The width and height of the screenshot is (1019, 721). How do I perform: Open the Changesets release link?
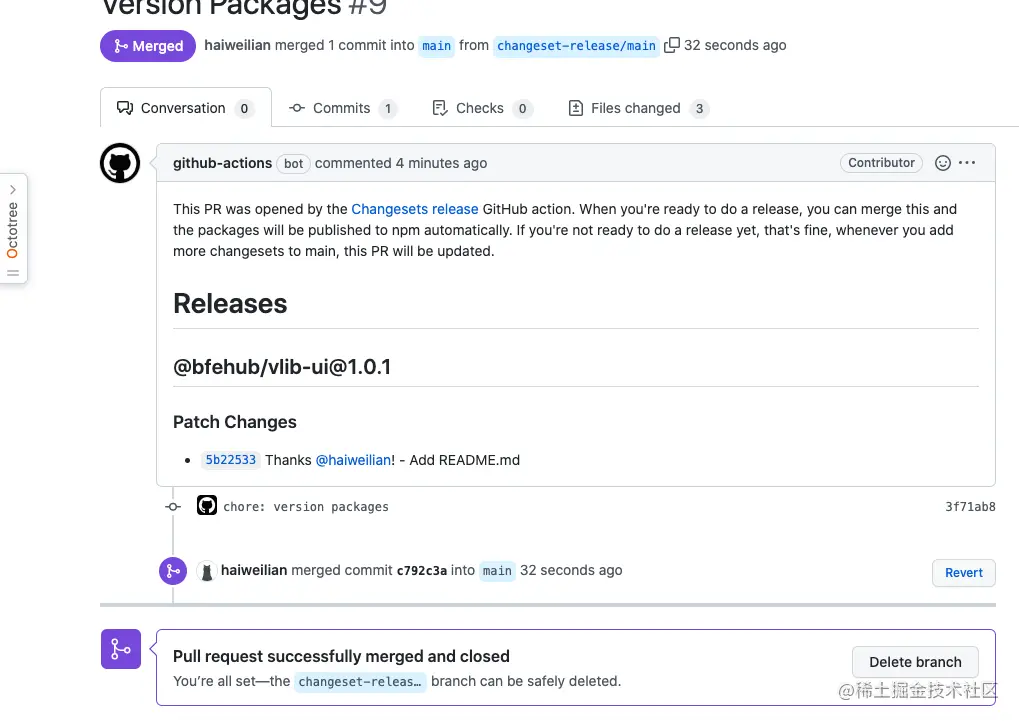tap(415, 209)
